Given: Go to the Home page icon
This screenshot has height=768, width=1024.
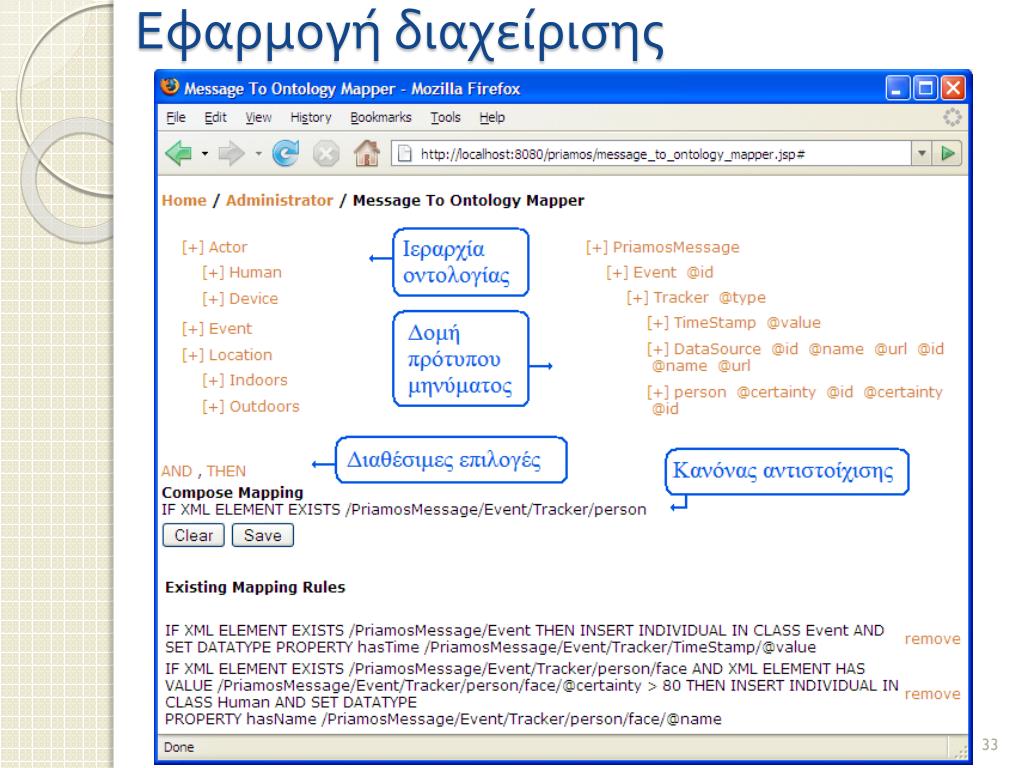Looking at the screenshot, I should point(367,153).
